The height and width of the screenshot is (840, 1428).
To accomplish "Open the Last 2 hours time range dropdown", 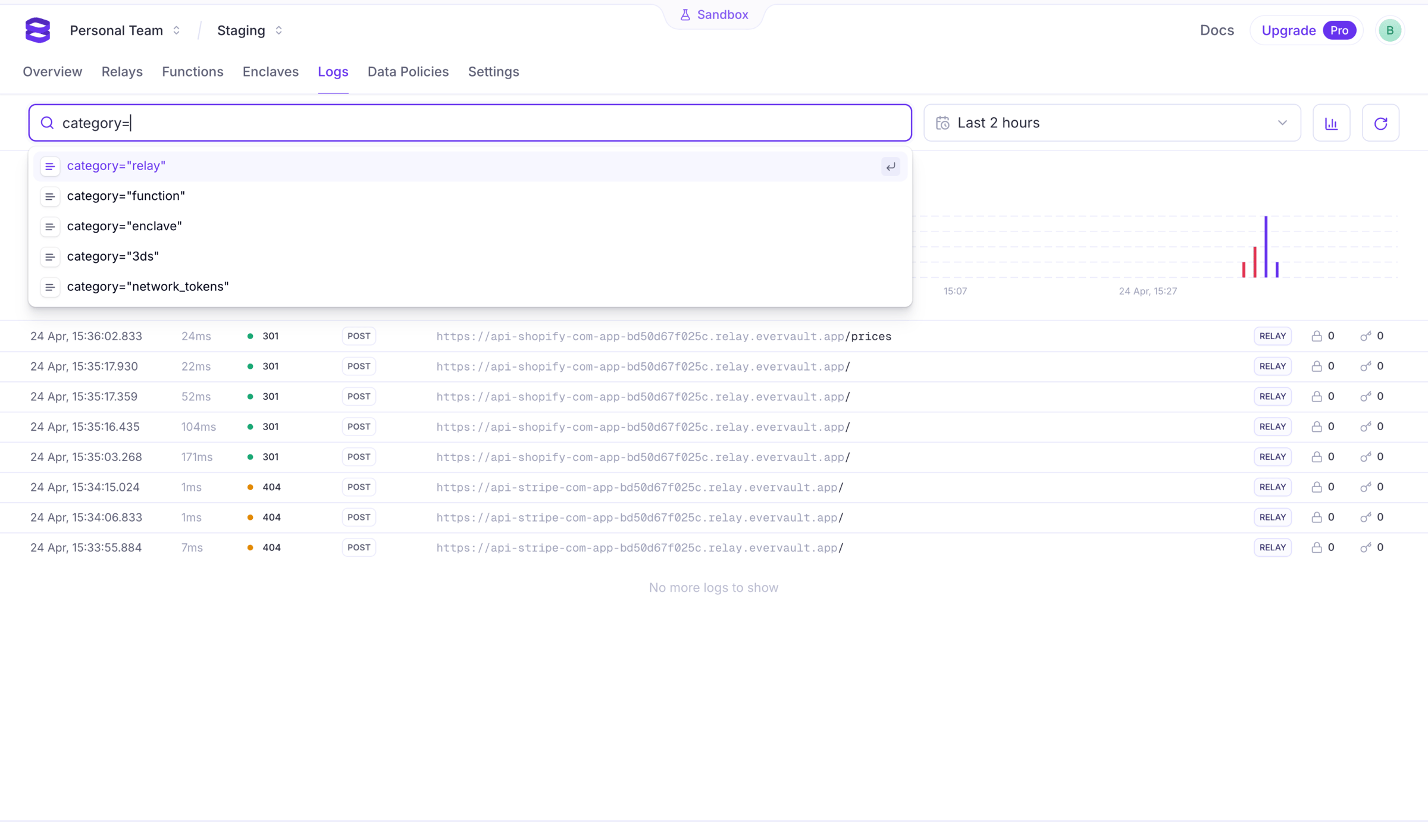I will [x=1111, y=123].
